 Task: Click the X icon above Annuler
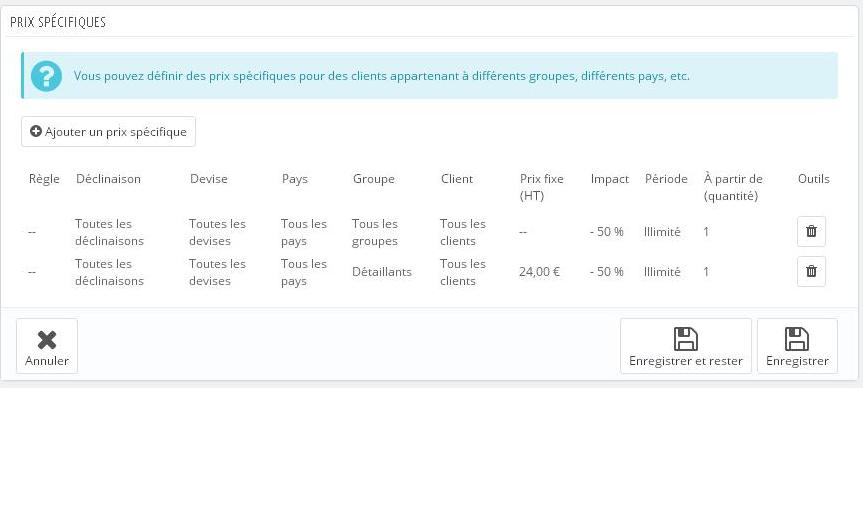tap(47, 340)
